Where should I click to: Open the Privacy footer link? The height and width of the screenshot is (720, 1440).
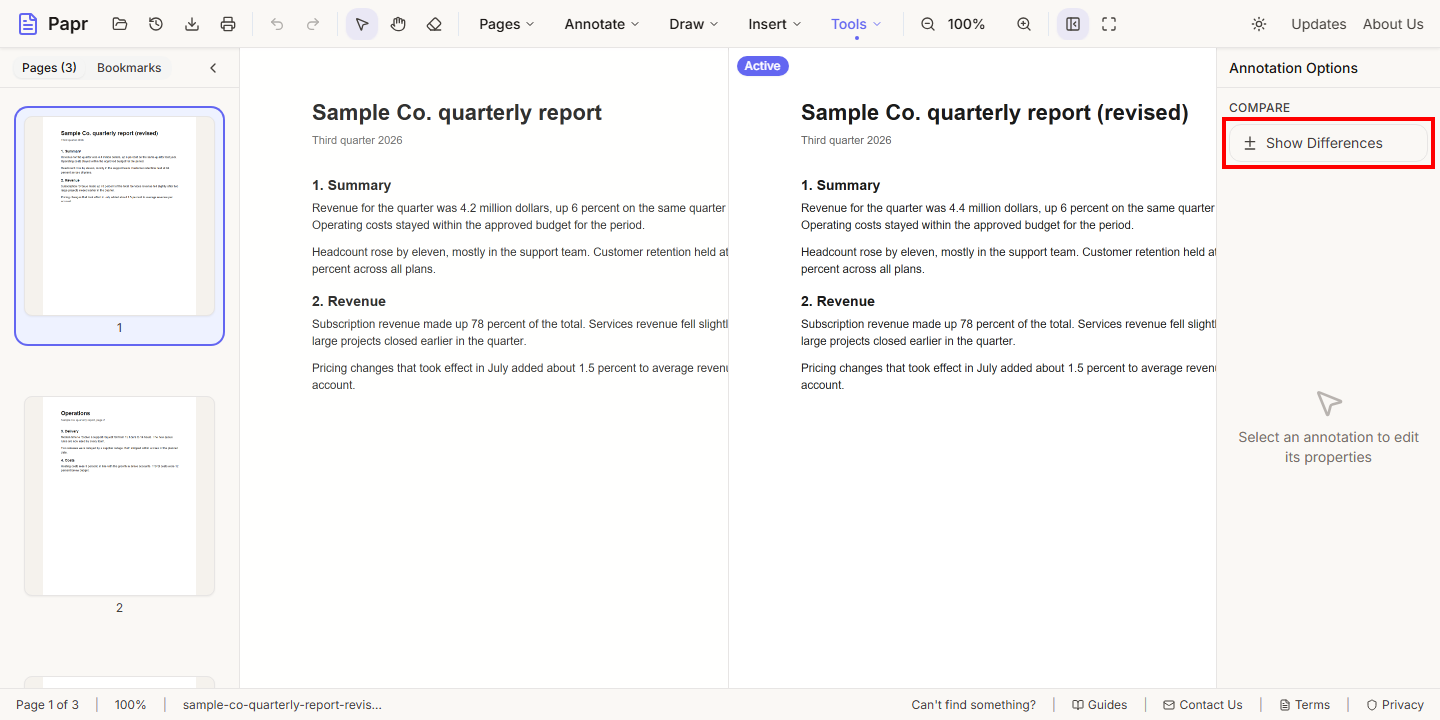1394,705
